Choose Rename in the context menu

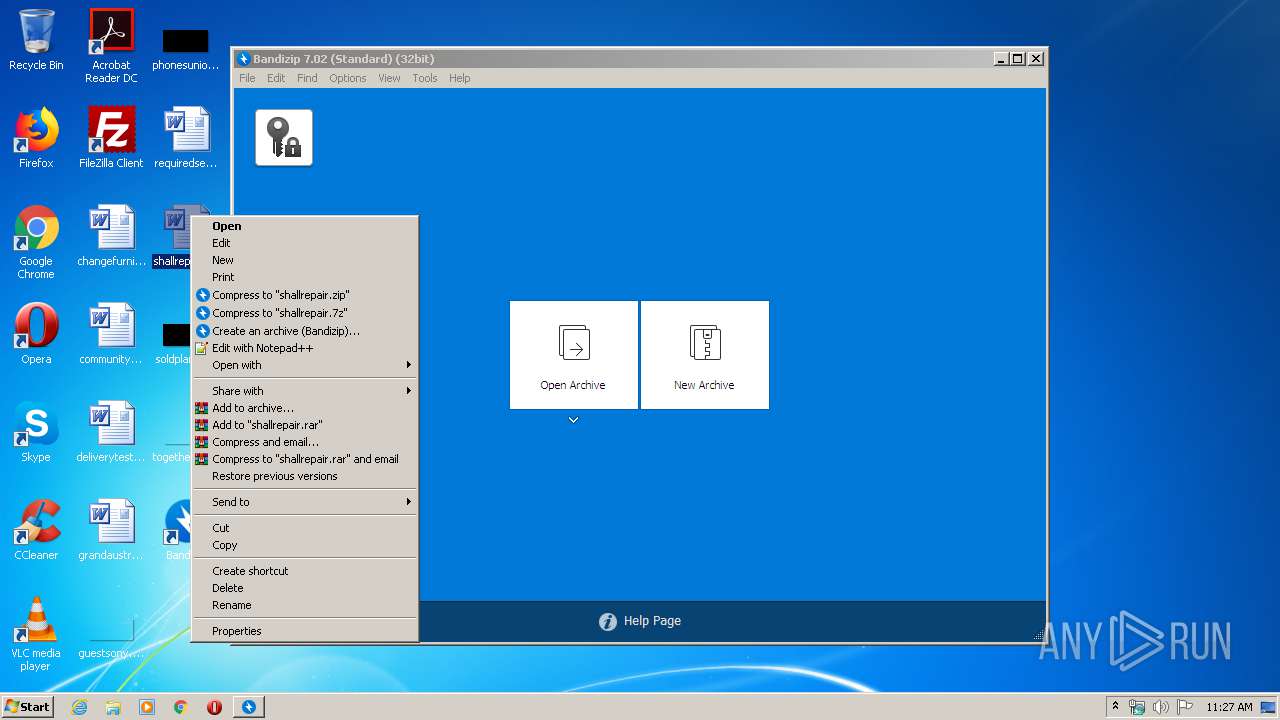point(305,605)
